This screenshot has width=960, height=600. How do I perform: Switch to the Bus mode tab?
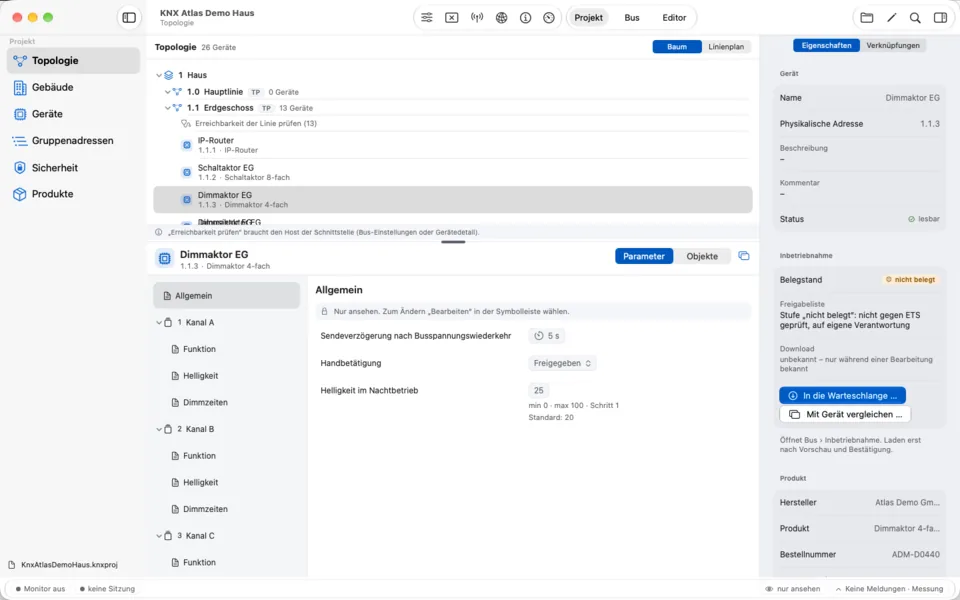pyautogui.click(x=632, y=18)
